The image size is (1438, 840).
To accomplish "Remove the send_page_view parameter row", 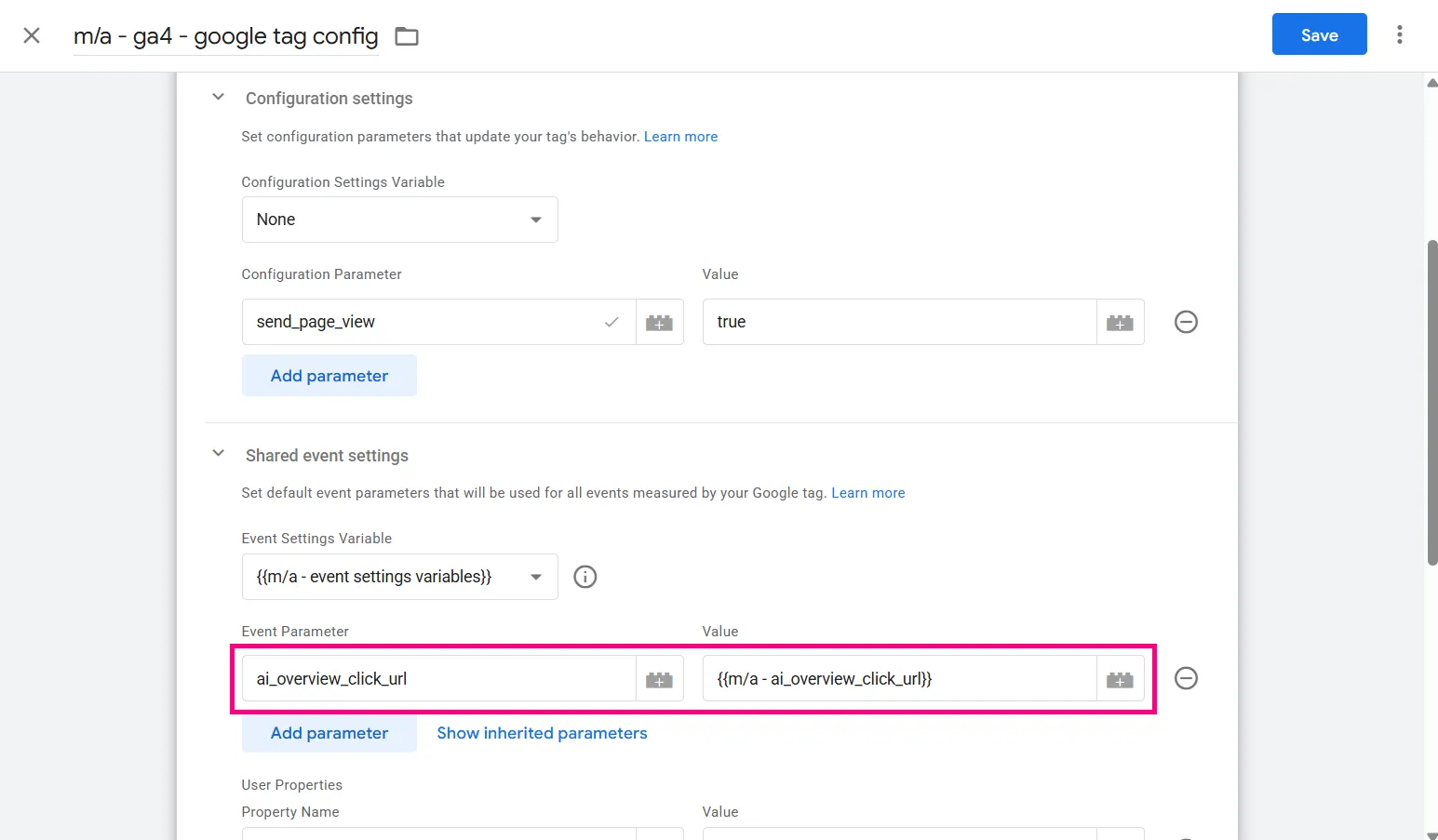I will point(1186,322).
